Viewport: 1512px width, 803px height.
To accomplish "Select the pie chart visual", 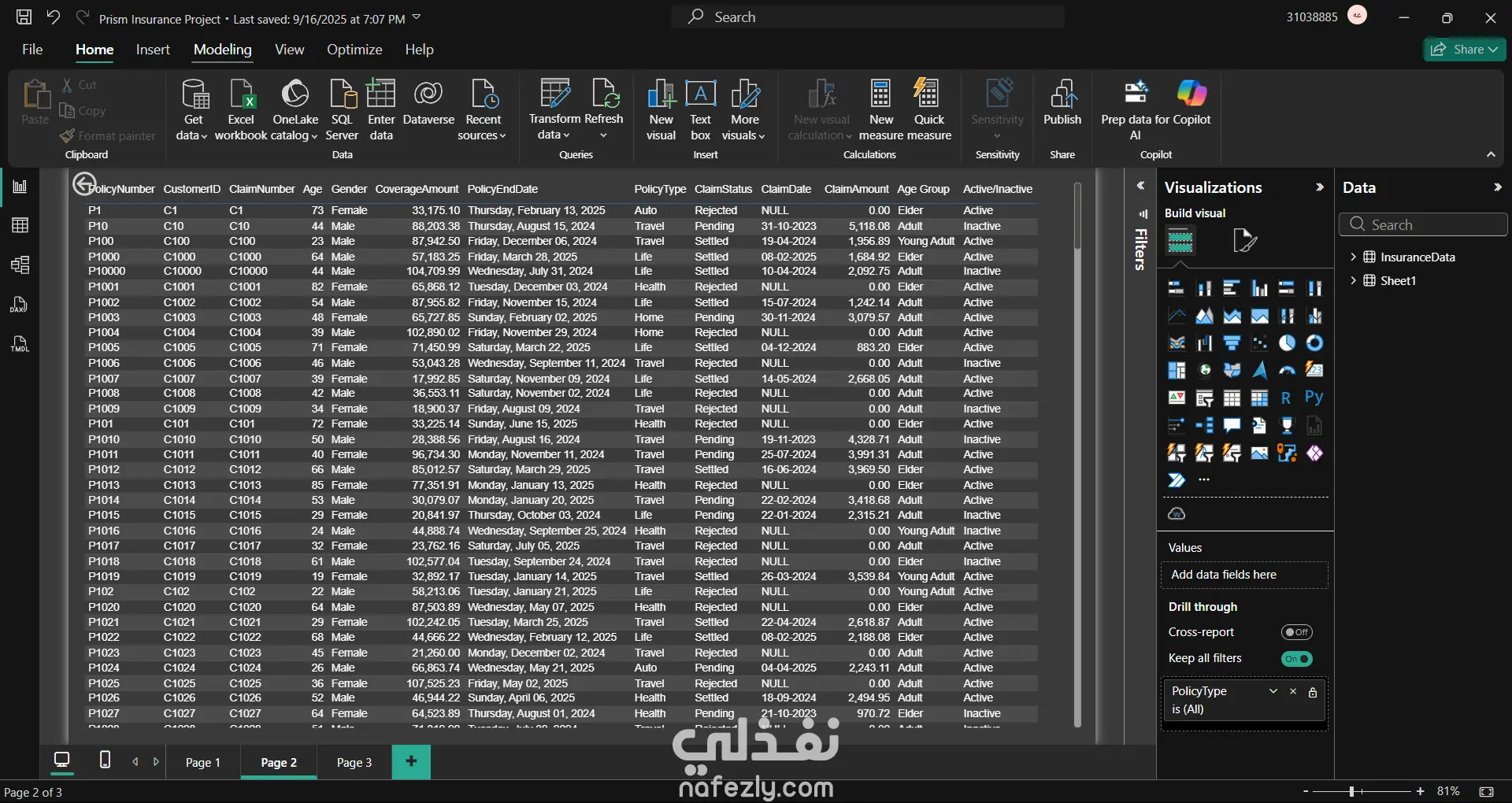I will click(1287, 343).
